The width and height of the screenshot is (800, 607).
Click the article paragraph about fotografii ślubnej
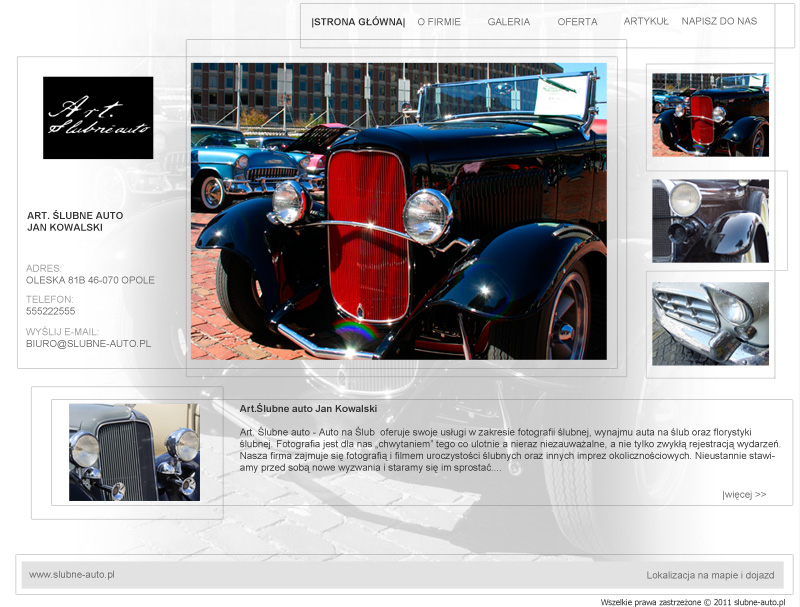click(x=510, y=450)
